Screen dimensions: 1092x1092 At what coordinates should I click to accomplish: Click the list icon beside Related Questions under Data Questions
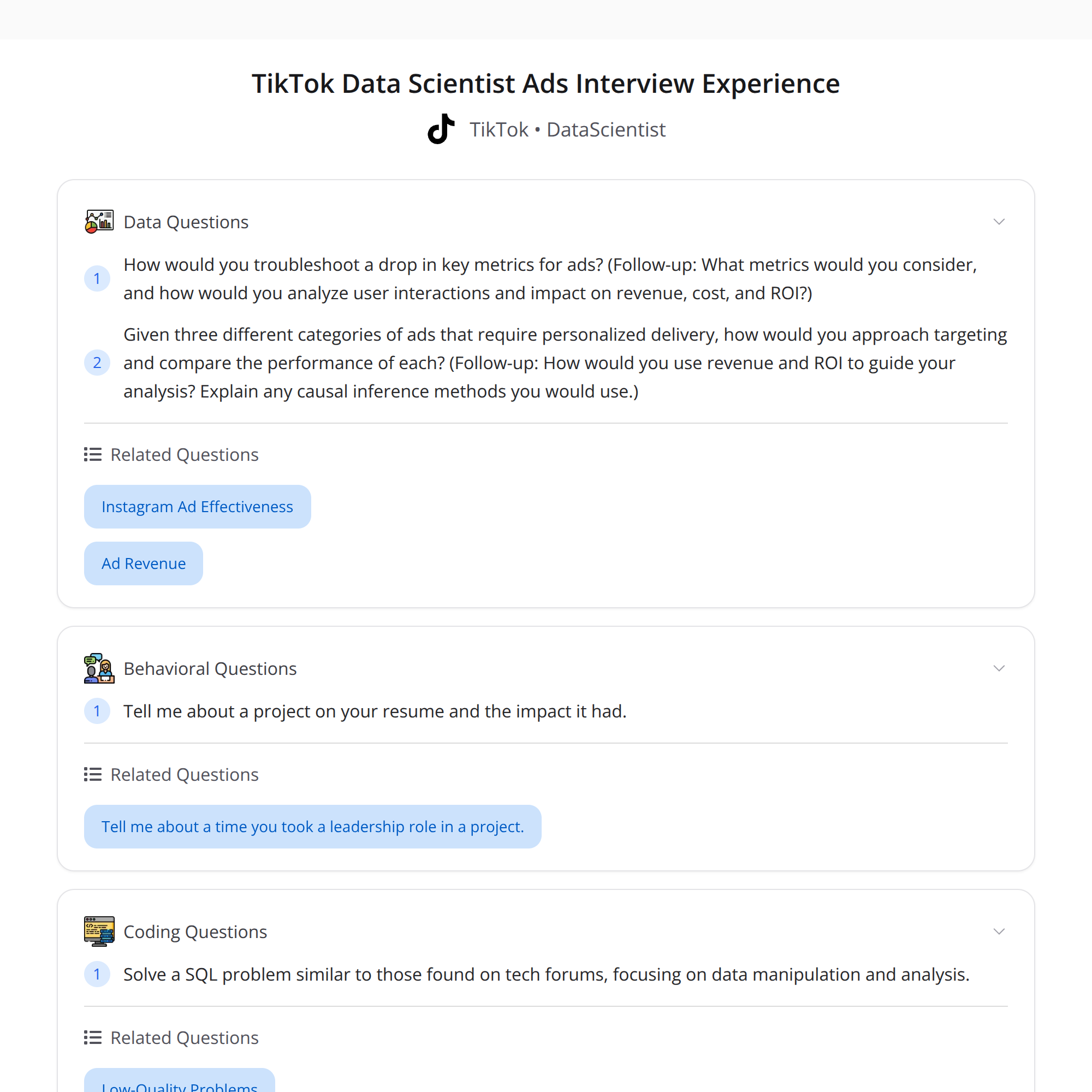[x=93, y=454]
